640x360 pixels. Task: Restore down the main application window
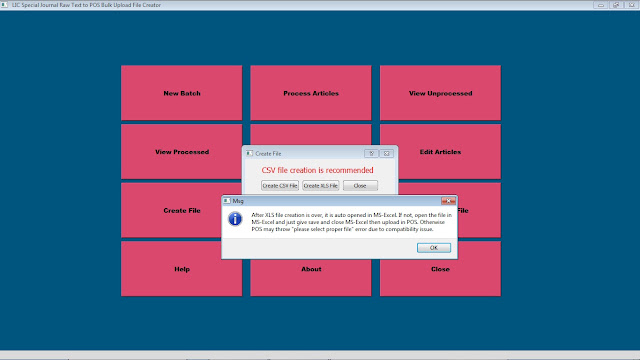pyautogui.click(x=616, y=5)
